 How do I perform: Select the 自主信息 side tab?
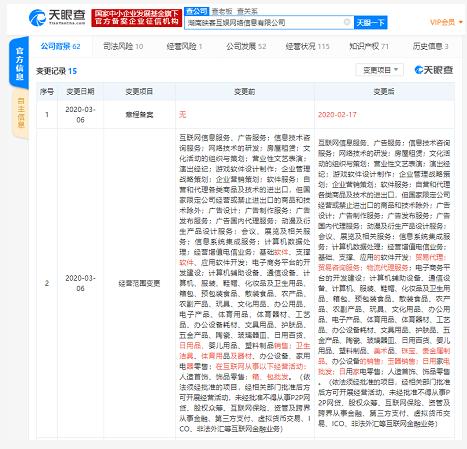click(21, 113)
